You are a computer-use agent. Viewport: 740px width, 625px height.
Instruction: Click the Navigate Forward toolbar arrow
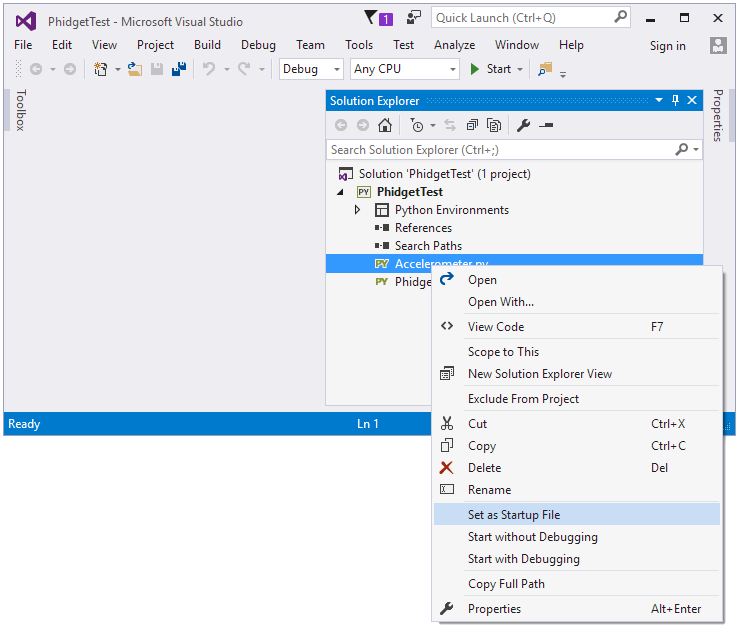coord(70,69)
